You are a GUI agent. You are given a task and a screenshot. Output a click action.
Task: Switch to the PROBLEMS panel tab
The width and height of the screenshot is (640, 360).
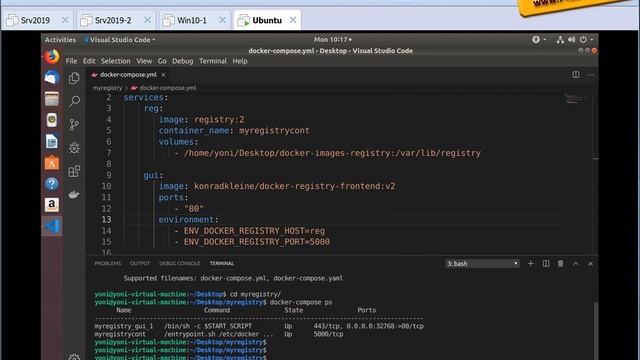click(x=108, y=264)
